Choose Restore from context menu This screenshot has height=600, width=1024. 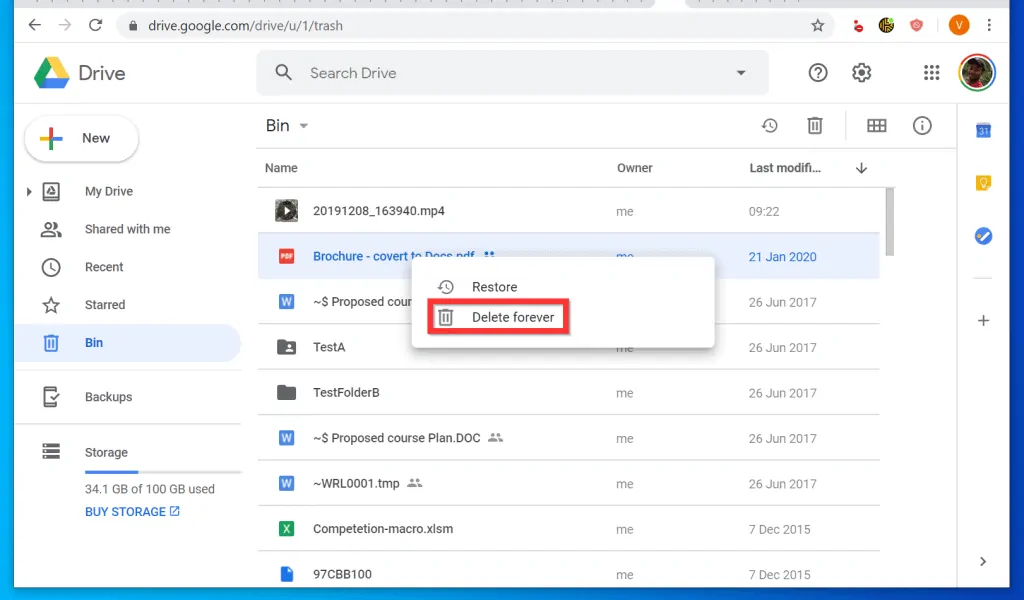click(494, 287)
